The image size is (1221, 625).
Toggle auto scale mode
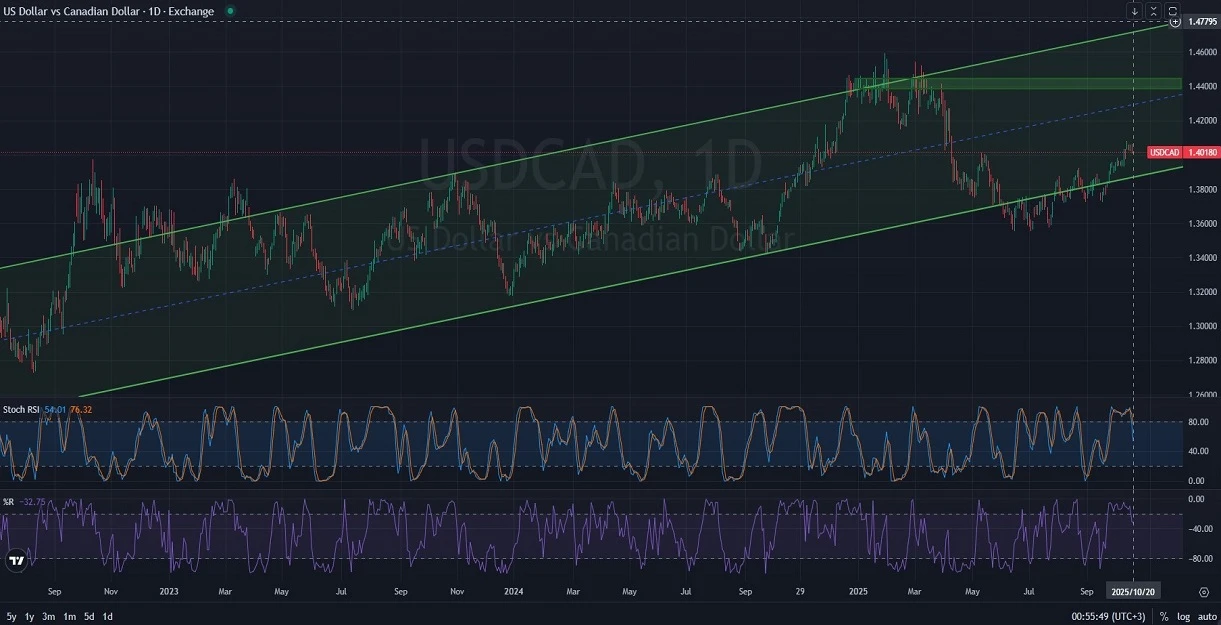[1206, 617]
